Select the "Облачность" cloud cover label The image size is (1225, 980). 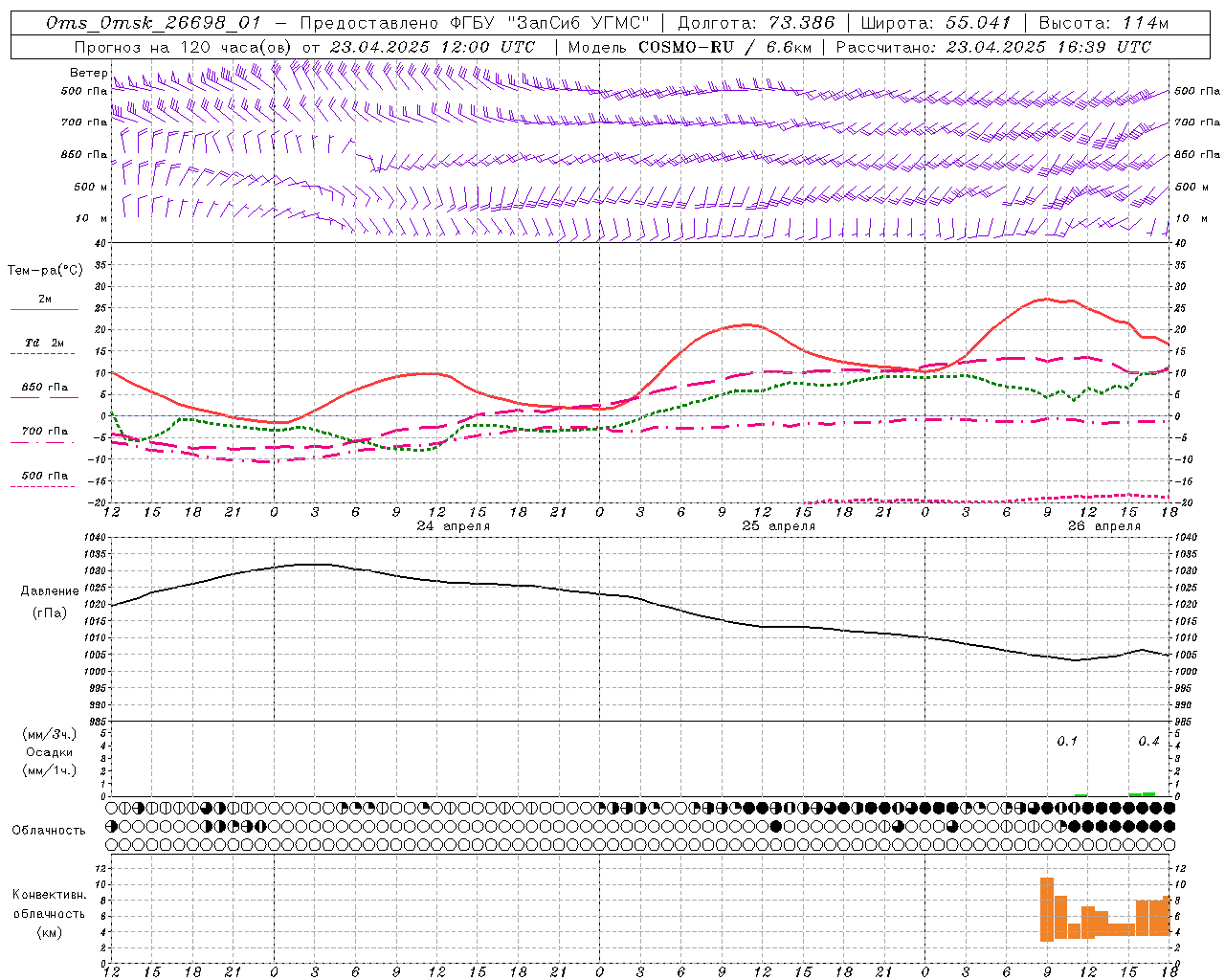pyautogui.click(x=49, y=830)
